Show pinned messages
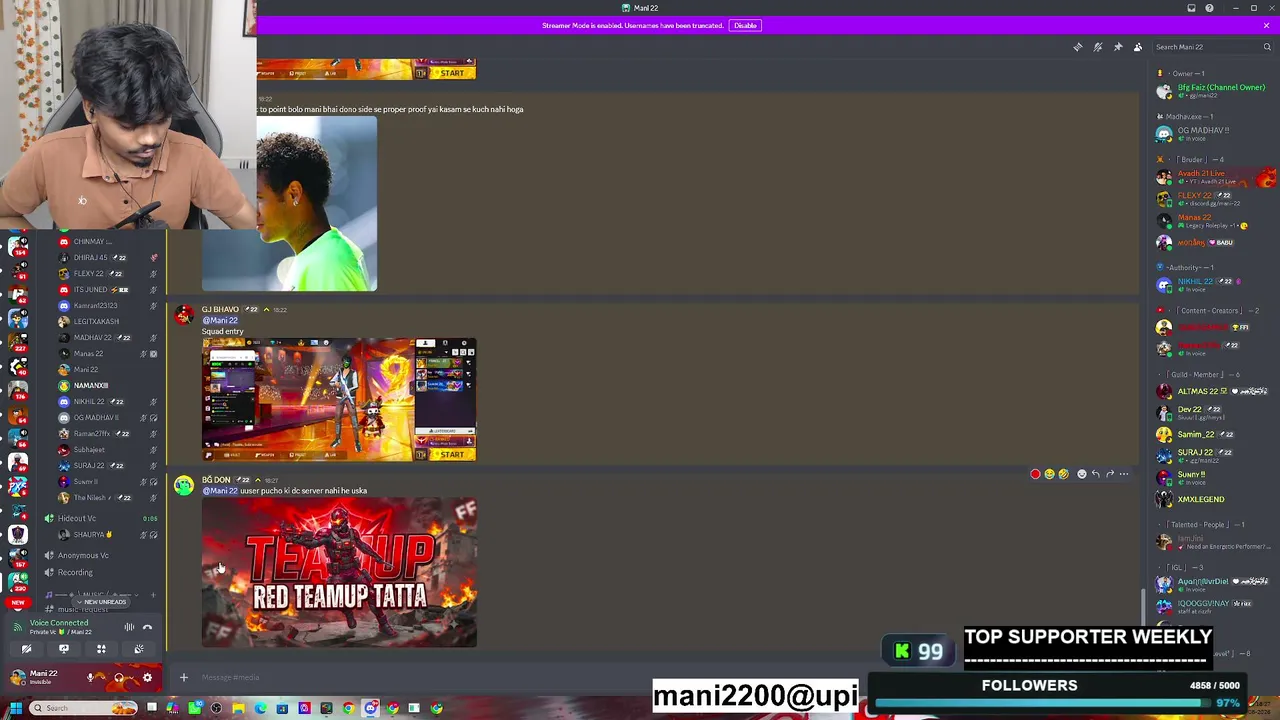 [x=1118, y=47]
